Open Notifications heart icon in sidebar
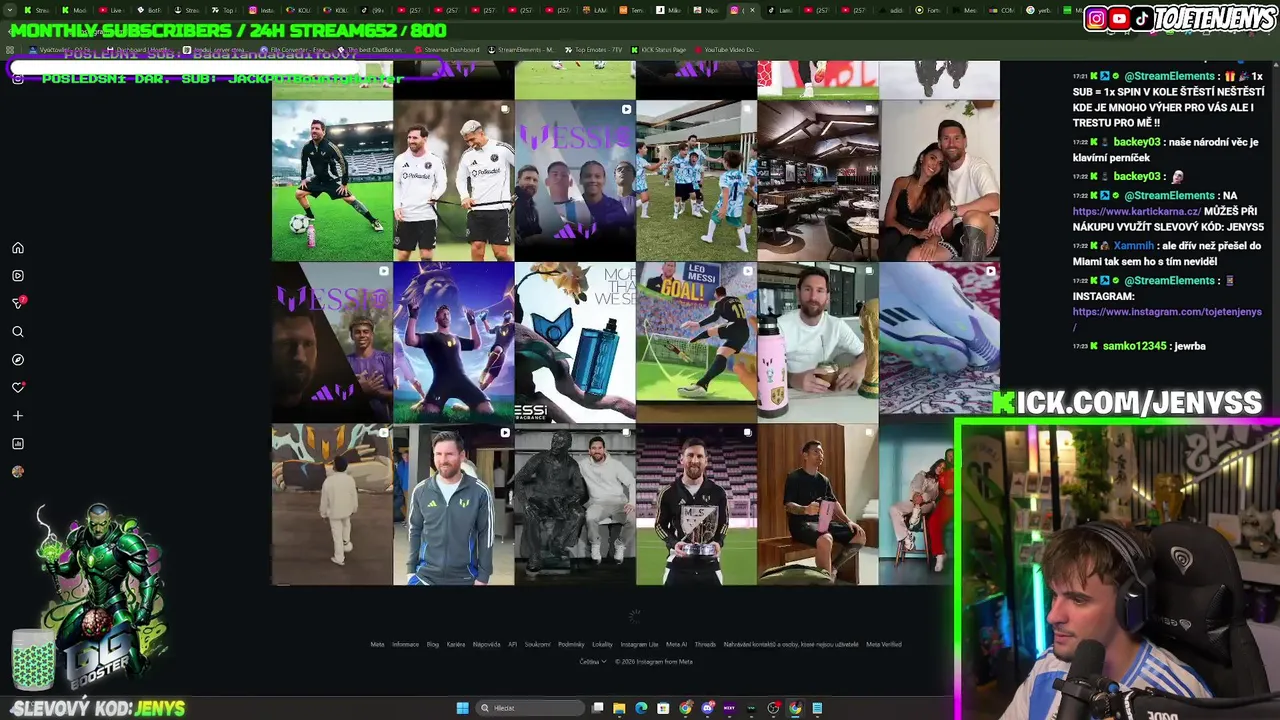1280x720 pixels. pyautogui.click(x=18, y=387)
